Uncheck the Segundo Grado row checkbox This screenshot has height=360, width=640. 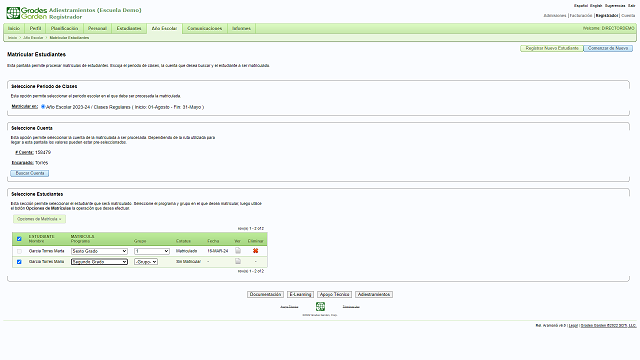click(x=19, y=262)
